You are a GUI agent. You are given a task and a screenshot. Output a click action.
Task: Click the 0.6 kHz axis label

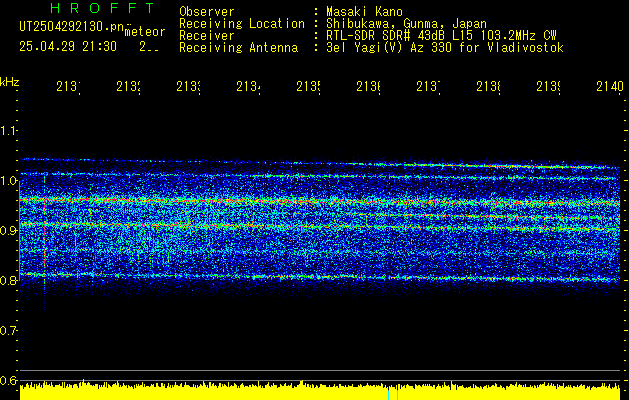point(8,380)
